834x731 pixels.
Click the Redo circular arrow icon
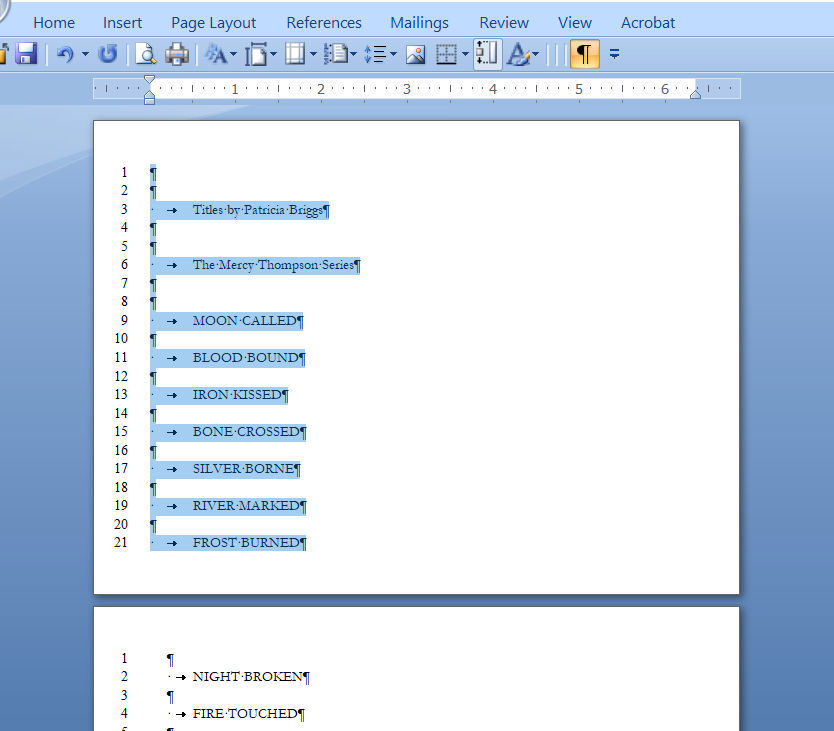[108, 54]
